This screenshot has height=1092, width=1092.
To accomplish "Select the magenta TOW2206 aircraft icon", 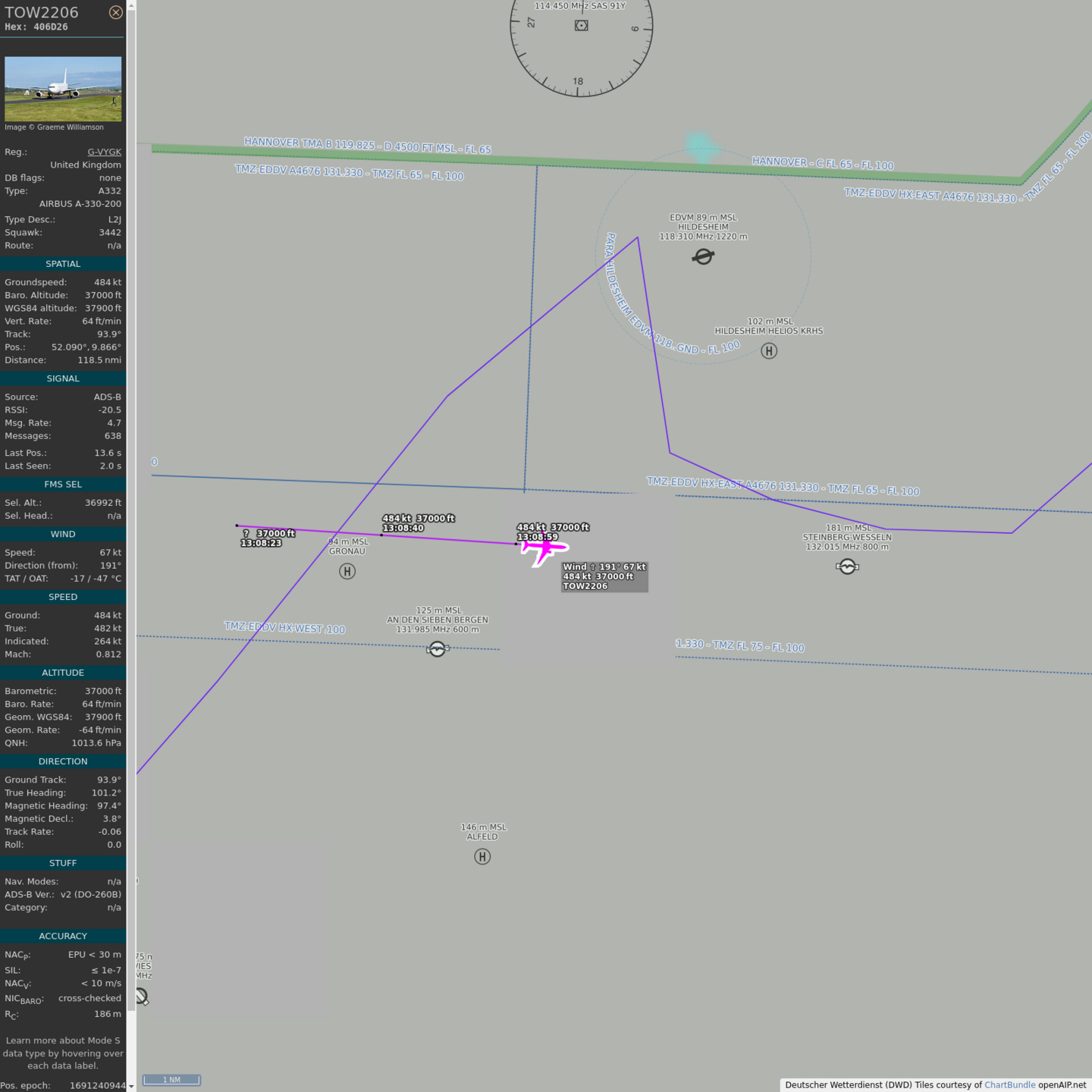I will point(544,548).
